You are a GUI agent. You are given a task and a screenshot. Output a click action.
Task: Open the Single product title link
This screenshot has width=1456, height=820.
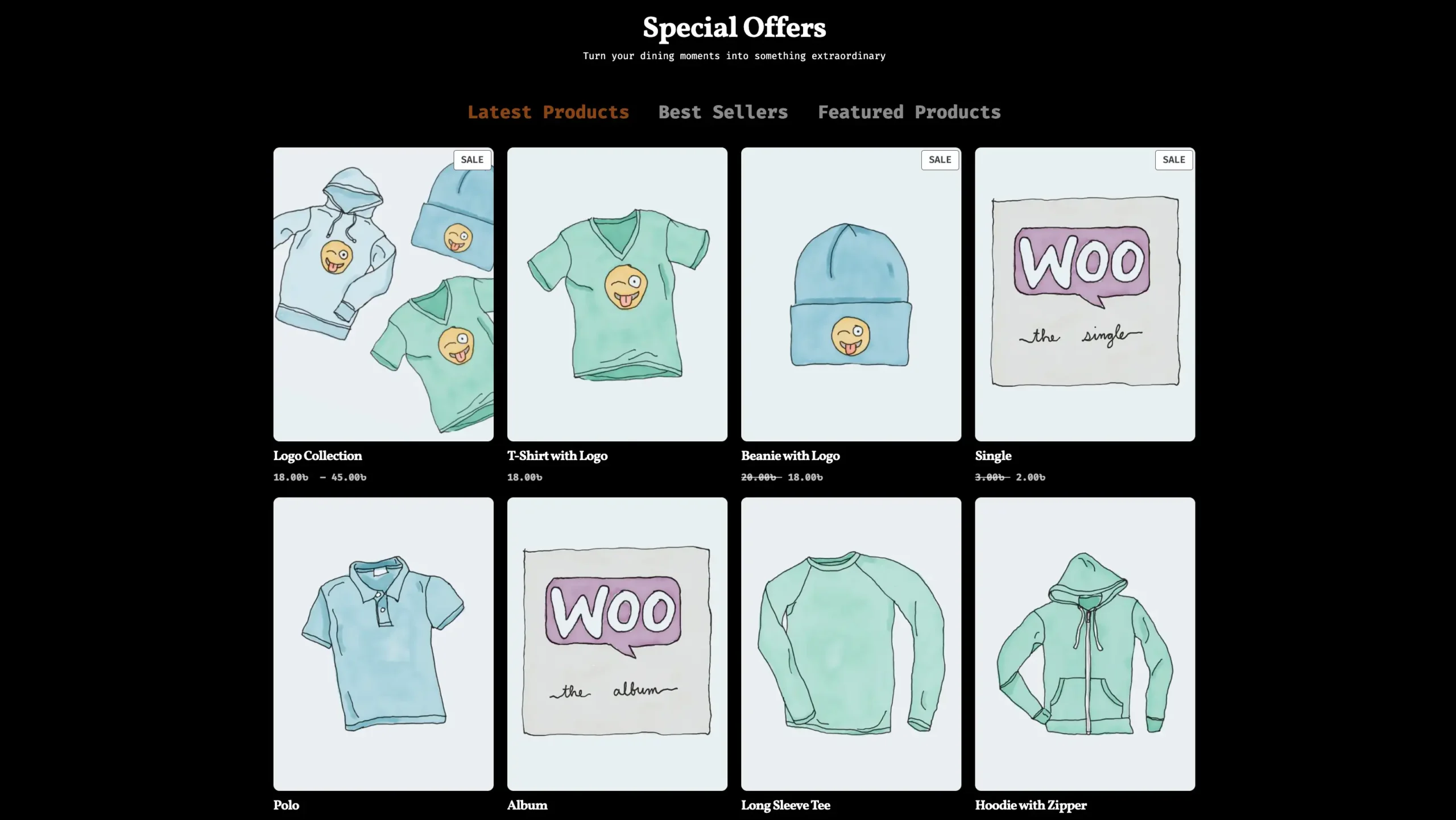[993, 456]
